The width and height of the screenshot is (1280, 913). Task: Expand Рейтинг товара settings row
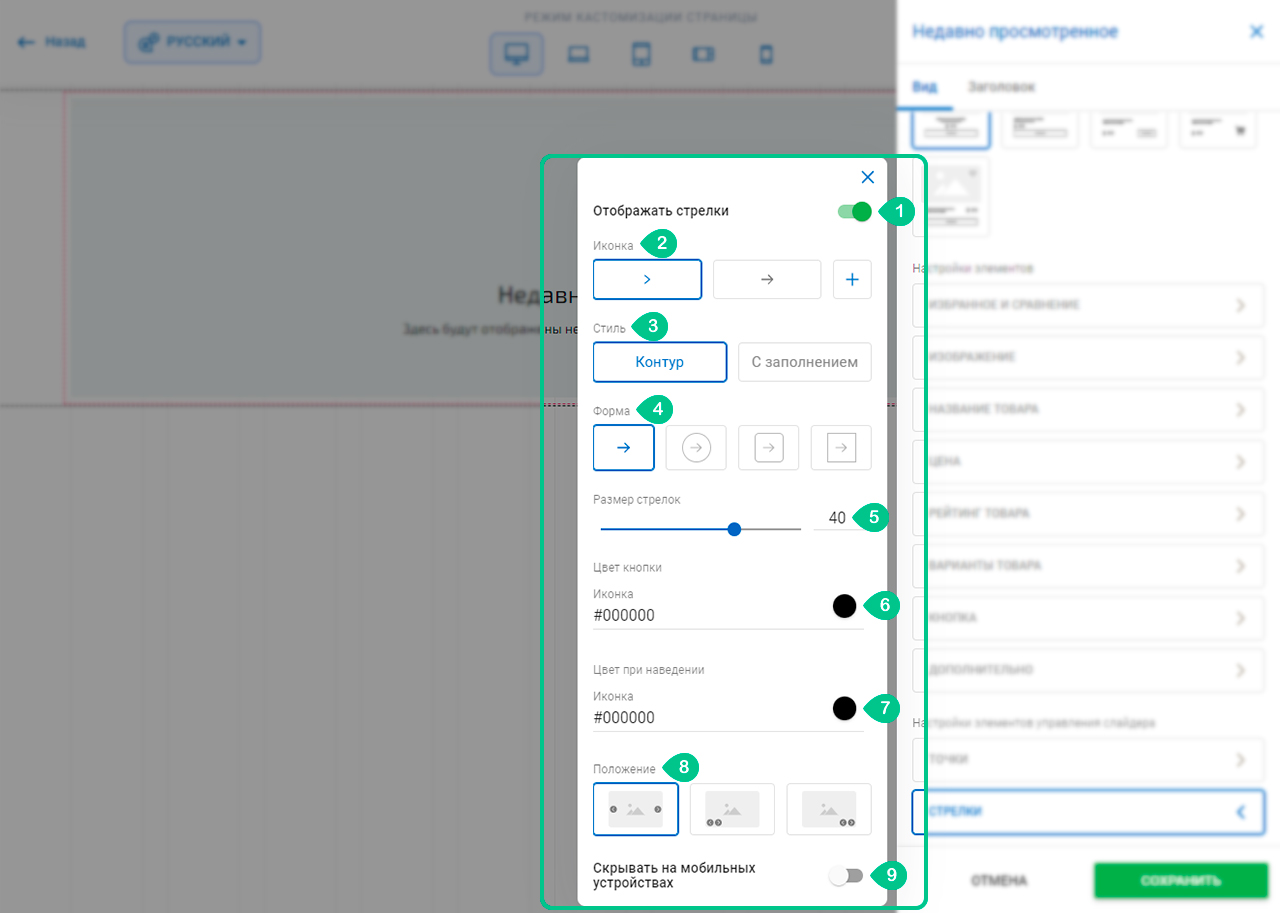(1088, 513)
